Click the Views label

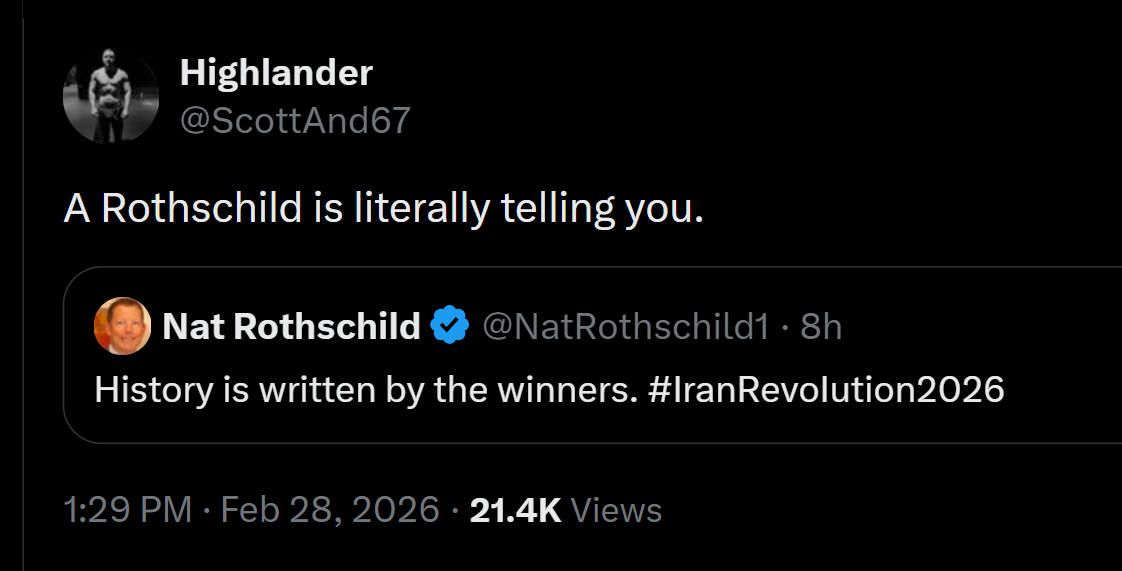click(616, 510)
